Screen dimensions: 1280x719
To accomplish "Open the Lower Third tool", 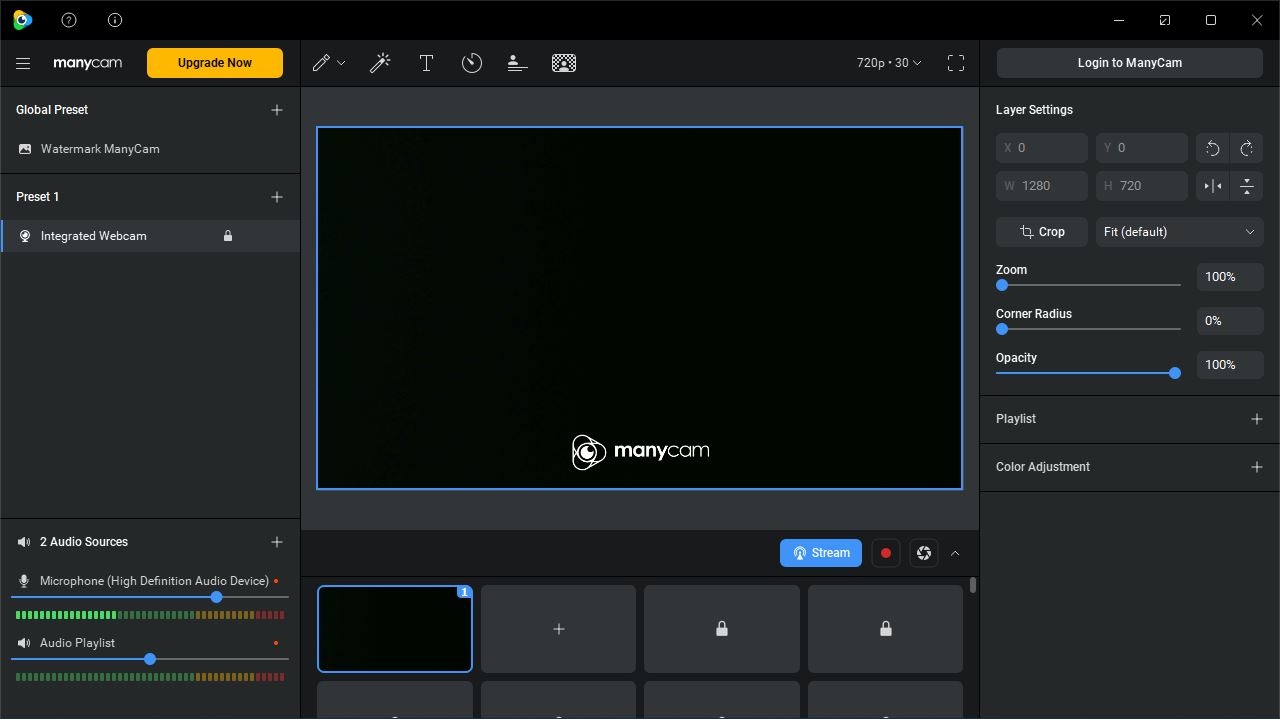I will coord(517,63).
